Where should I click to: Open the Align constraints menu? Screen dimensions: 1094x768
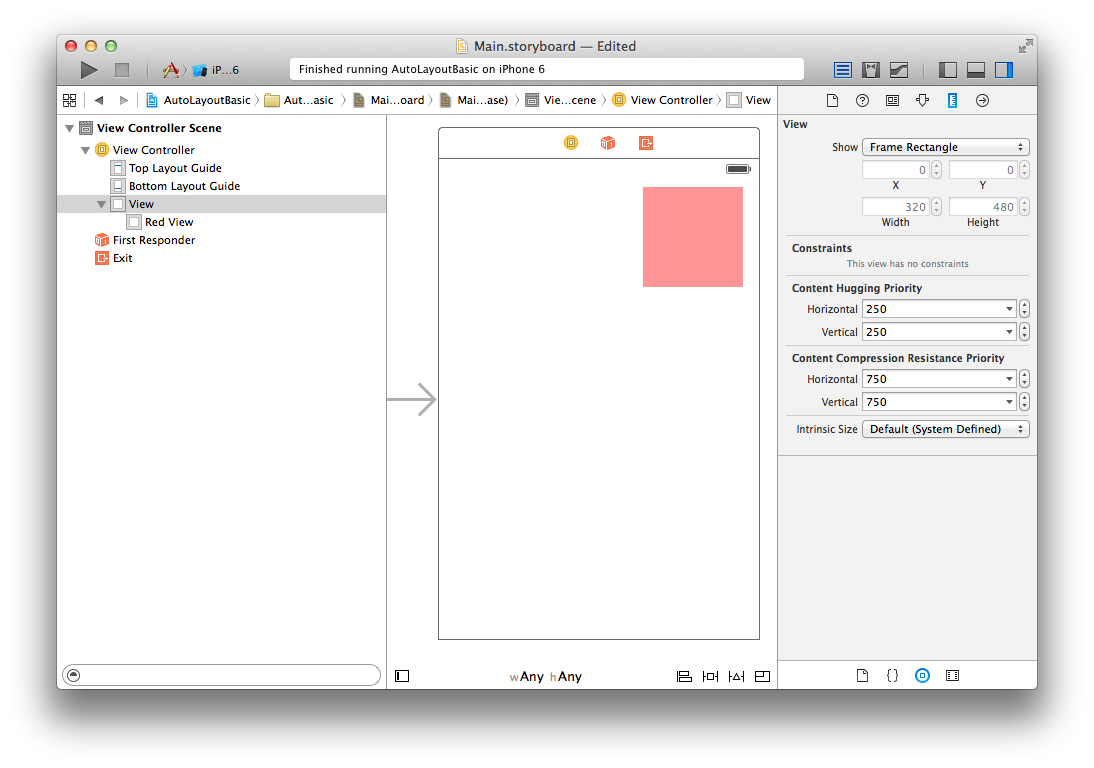(684, 676)
